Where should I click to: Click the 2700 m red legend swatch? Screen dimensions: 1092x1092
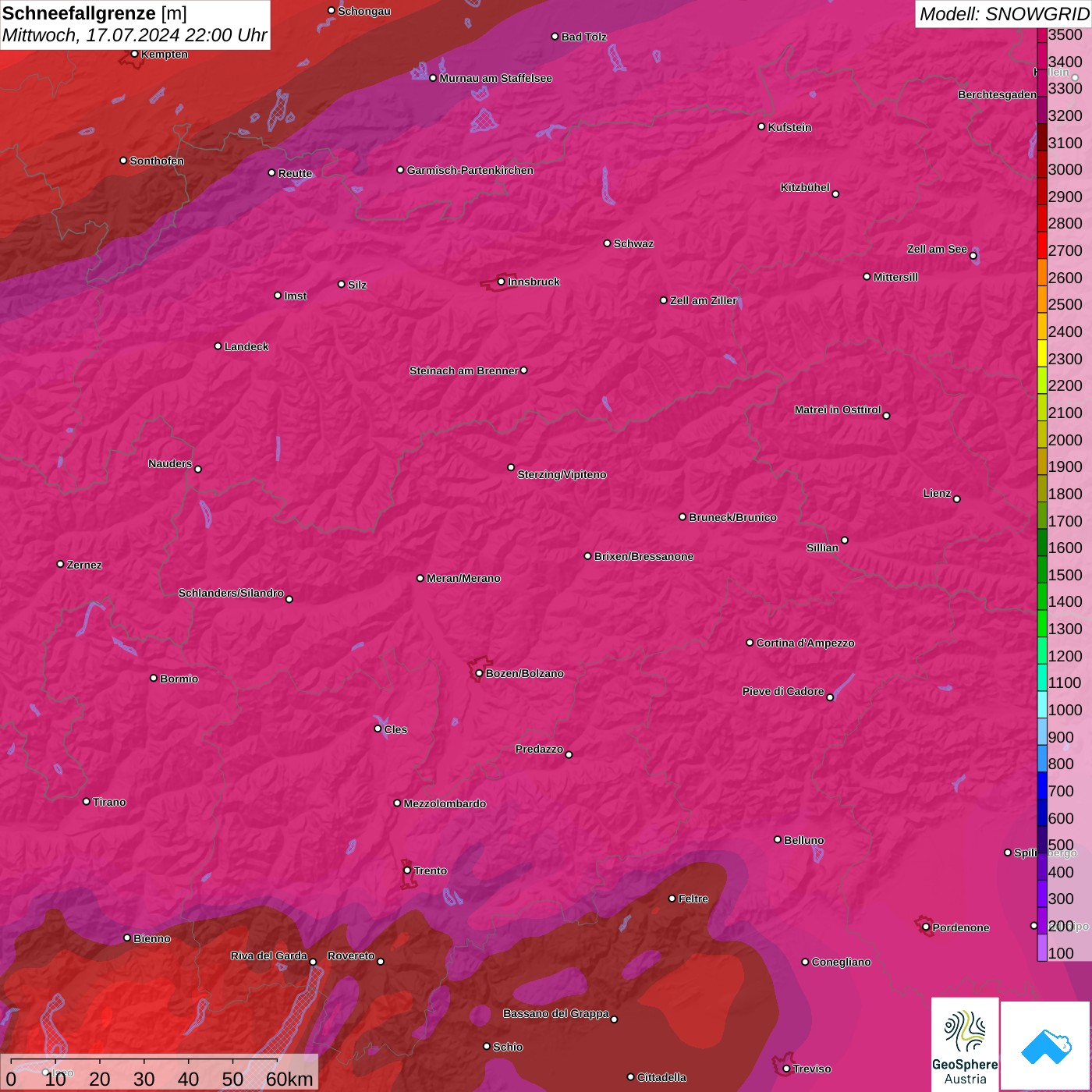coord(1042,245)
